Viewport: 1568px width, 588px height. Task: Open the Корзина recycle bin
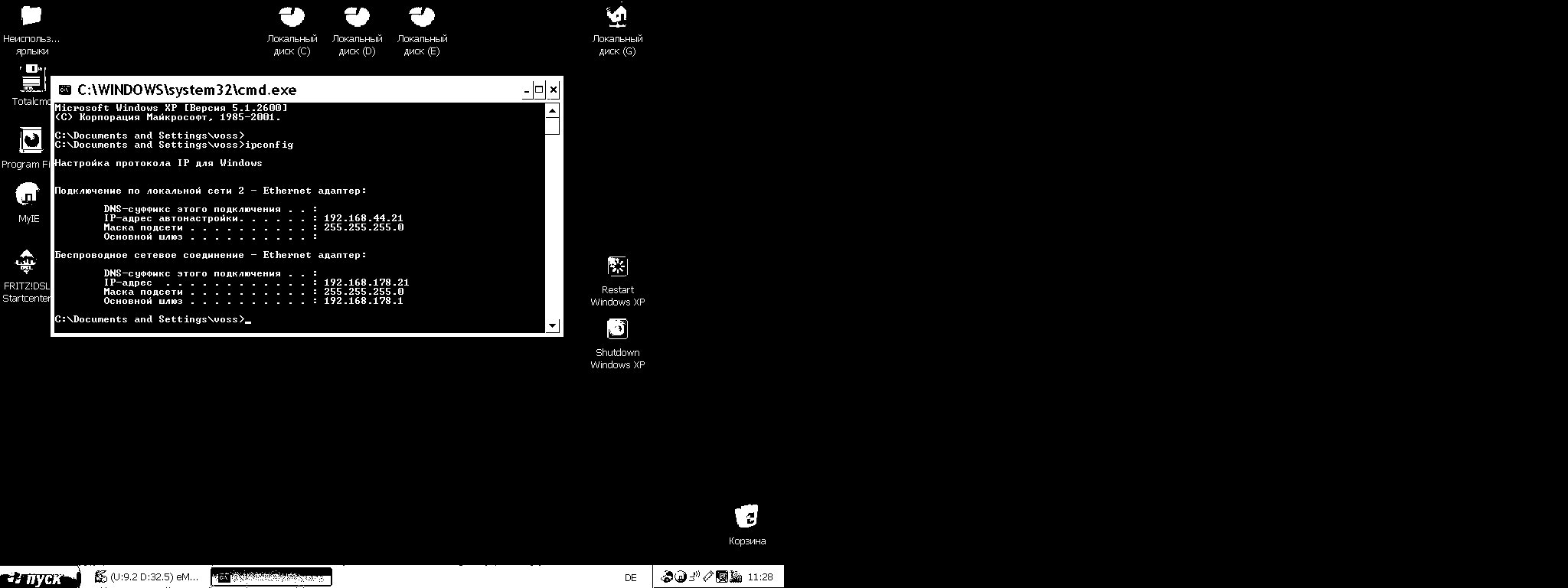(x=746, y=518)
